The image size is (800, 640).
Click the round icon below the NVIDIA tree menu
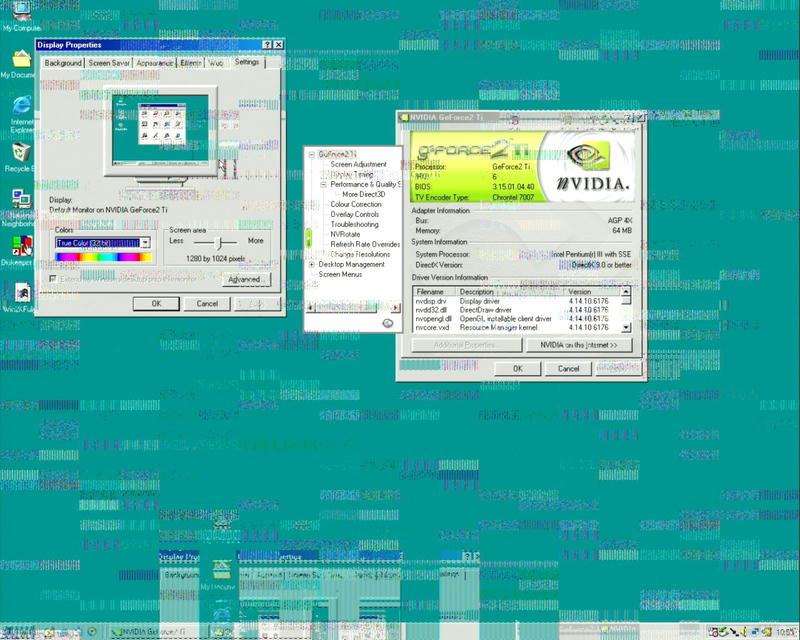pos(388,323)
